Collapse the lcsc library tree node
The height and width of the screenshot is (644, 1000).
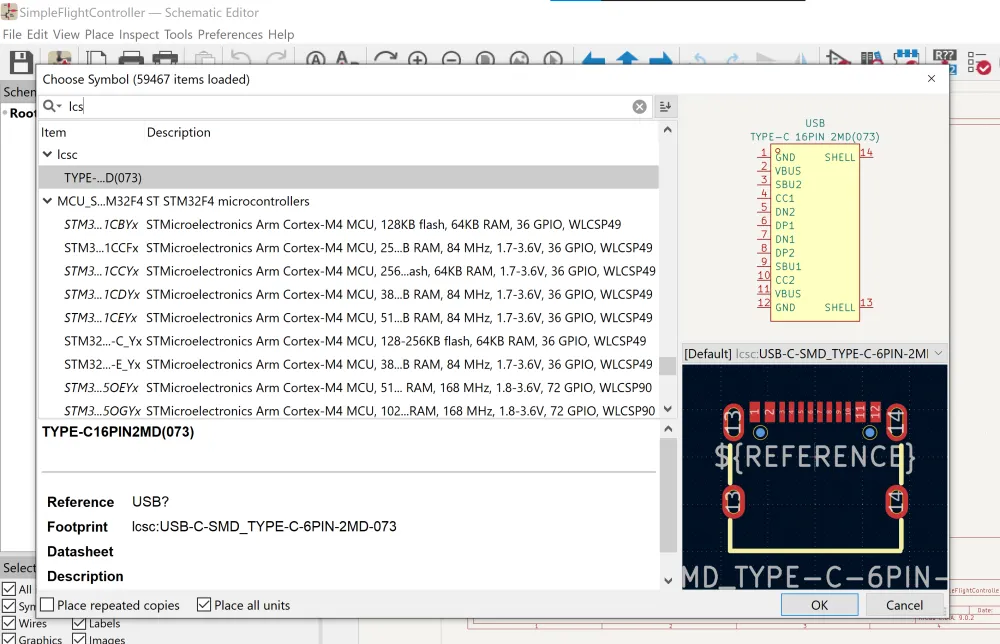(x=47, y=155)
